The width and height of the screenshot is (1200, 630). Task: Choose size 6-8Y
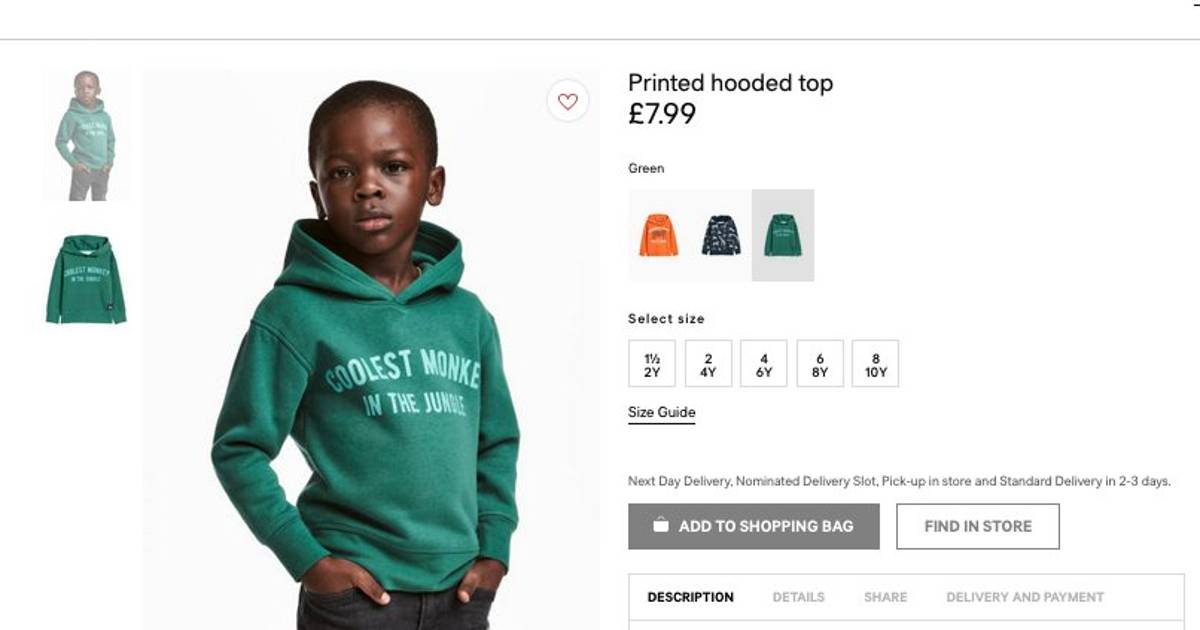820,364
